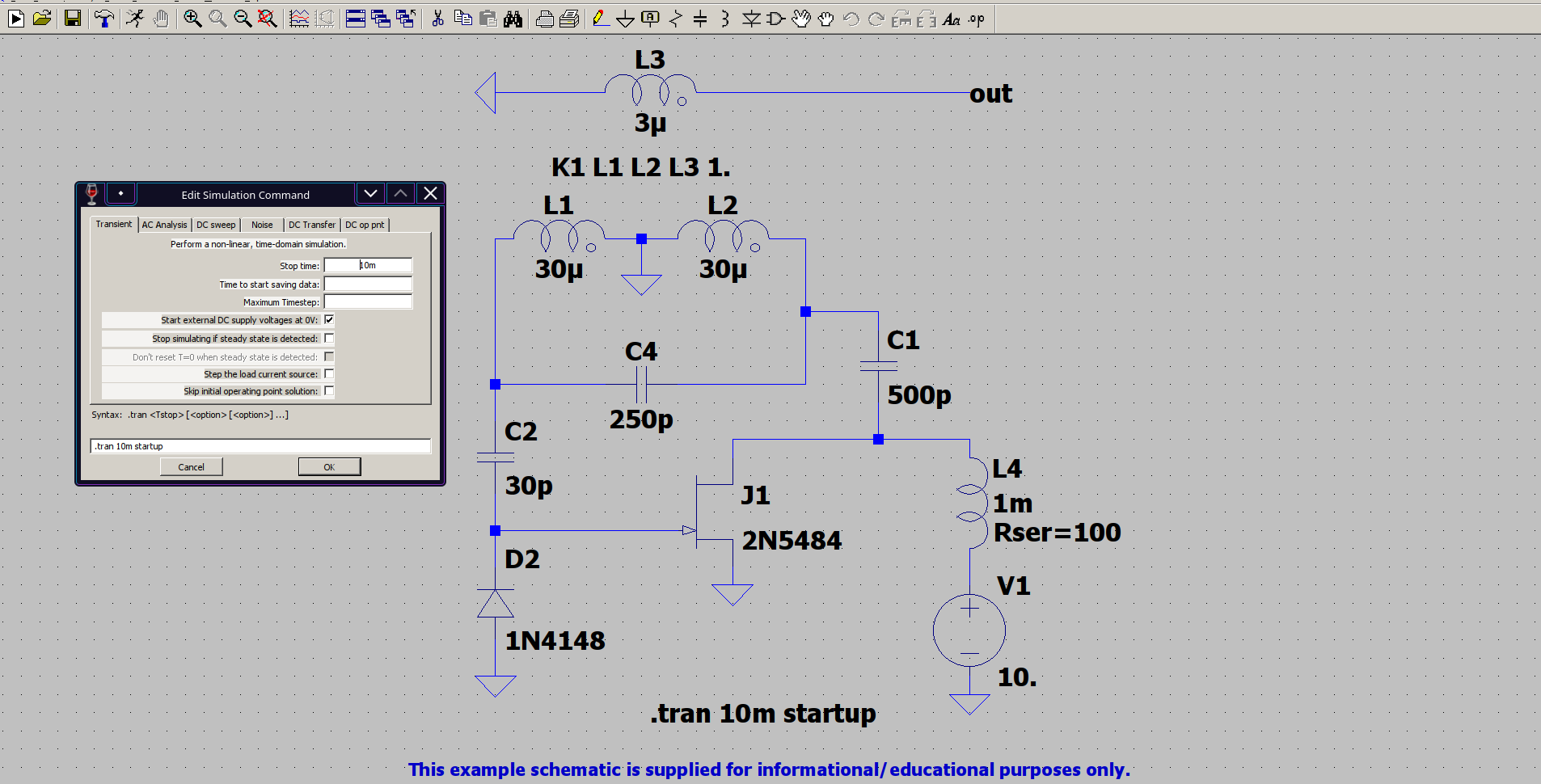Click the Autorange plot icon
1541x784 pixels.
click(299, 19)
